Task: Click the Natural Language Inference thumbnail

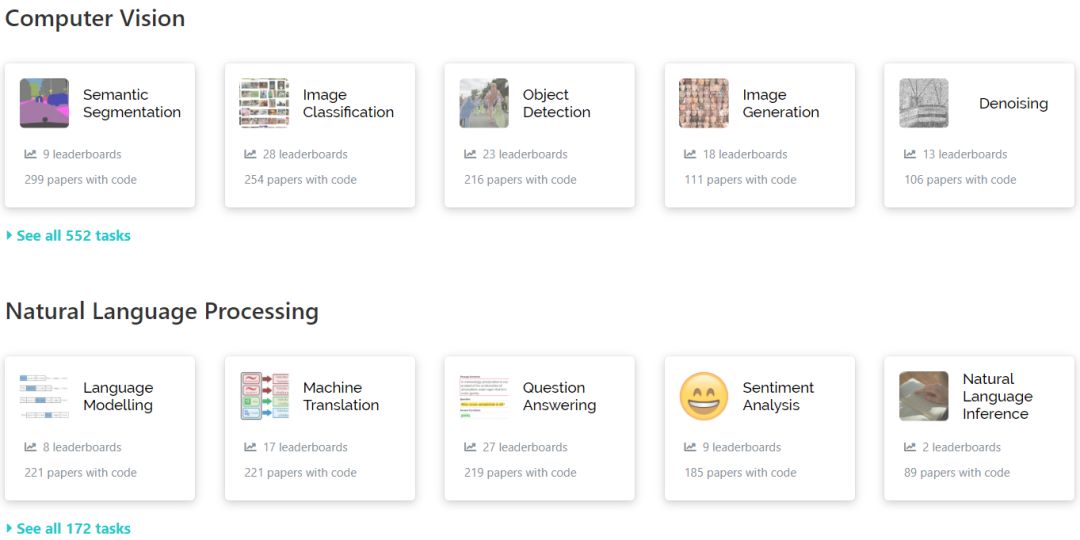Action: click(923, 396)
